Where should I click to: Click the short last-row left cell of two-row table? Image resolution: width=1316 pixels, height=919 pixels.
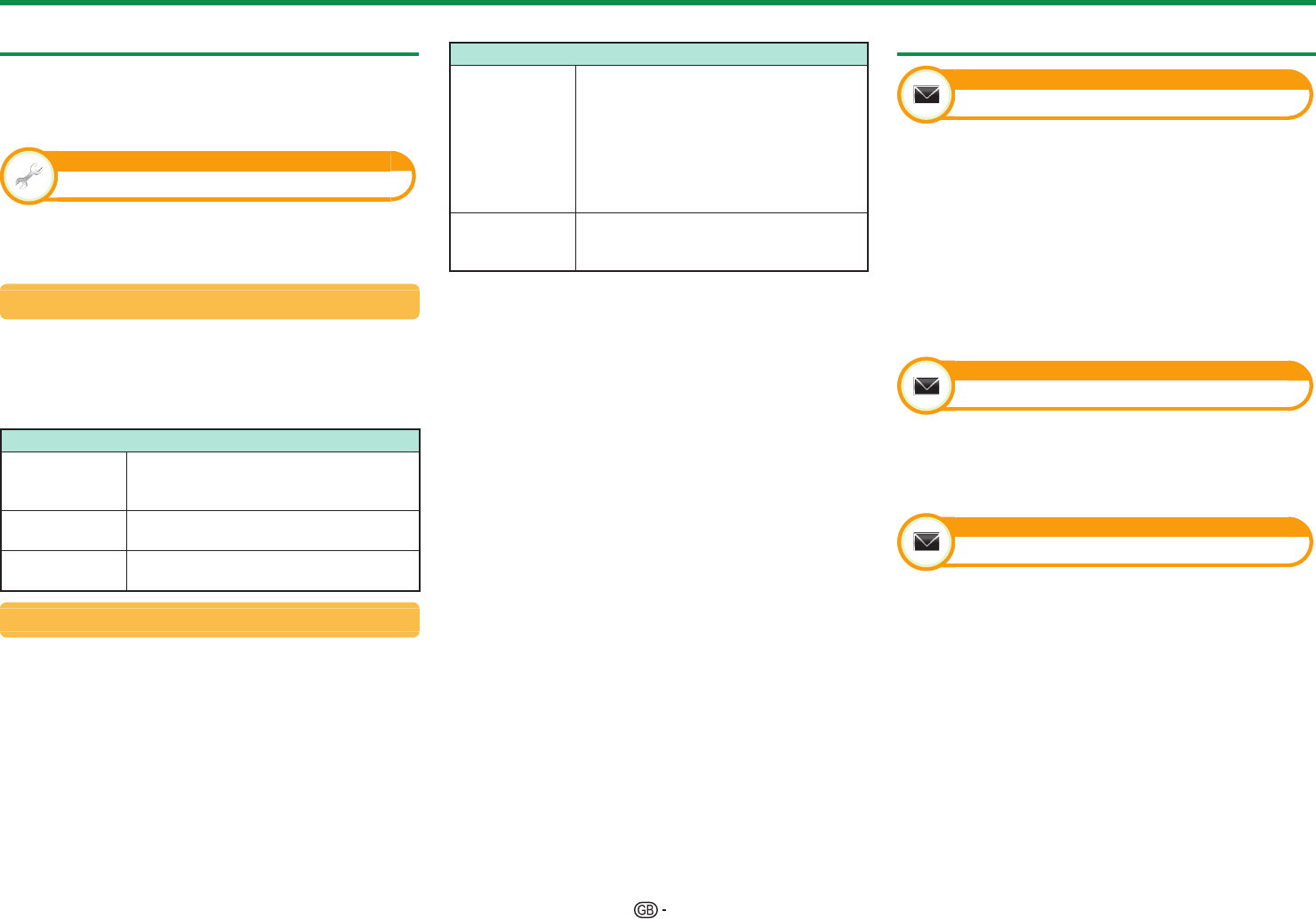[x=513, y=241]
